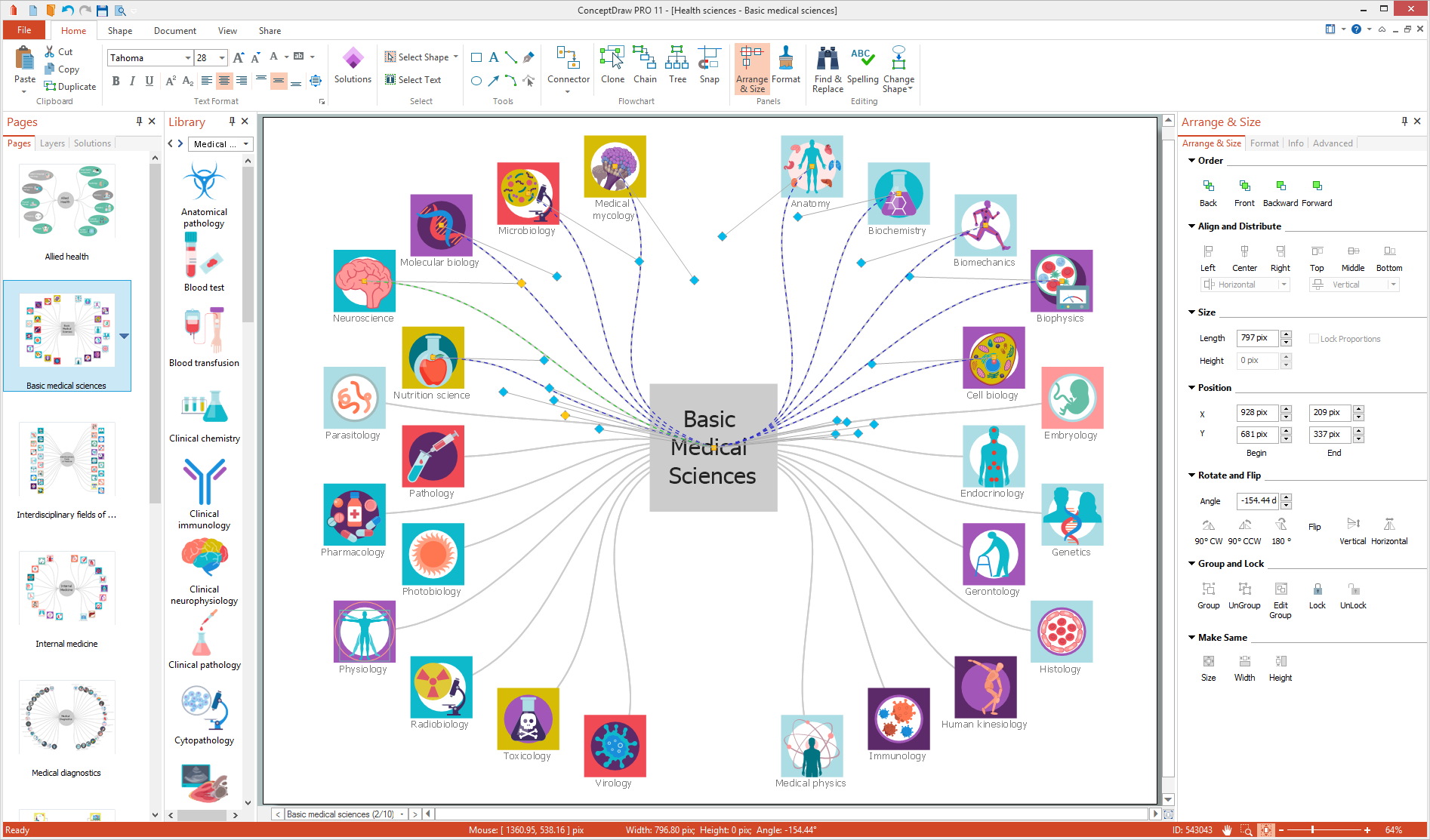Select the text tool
The image size is (1430, 840).
point(494,57)
